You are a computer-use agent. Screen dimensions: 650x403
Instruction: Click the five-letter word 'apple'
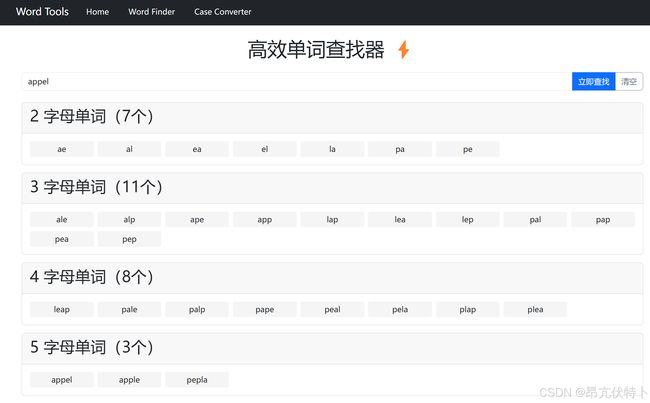click(x=129, y=380)
